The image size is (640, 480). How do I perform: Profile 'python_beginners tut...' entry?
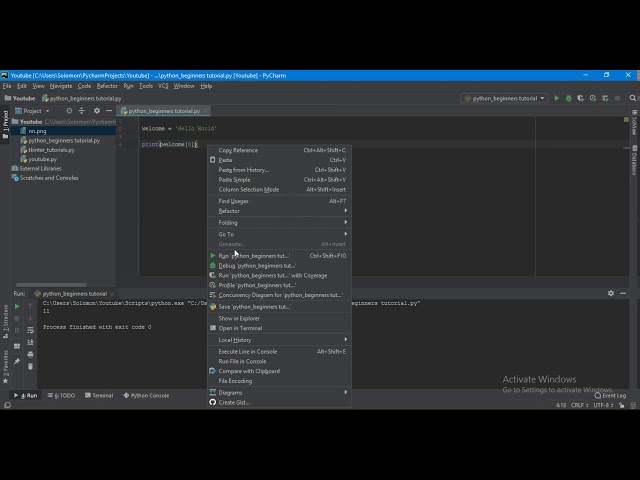280,285
